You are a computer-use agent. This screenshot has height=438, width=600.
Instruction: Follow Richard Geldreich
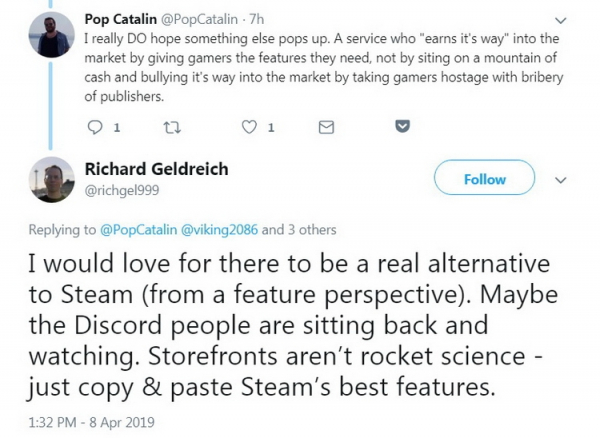[484, 180]
